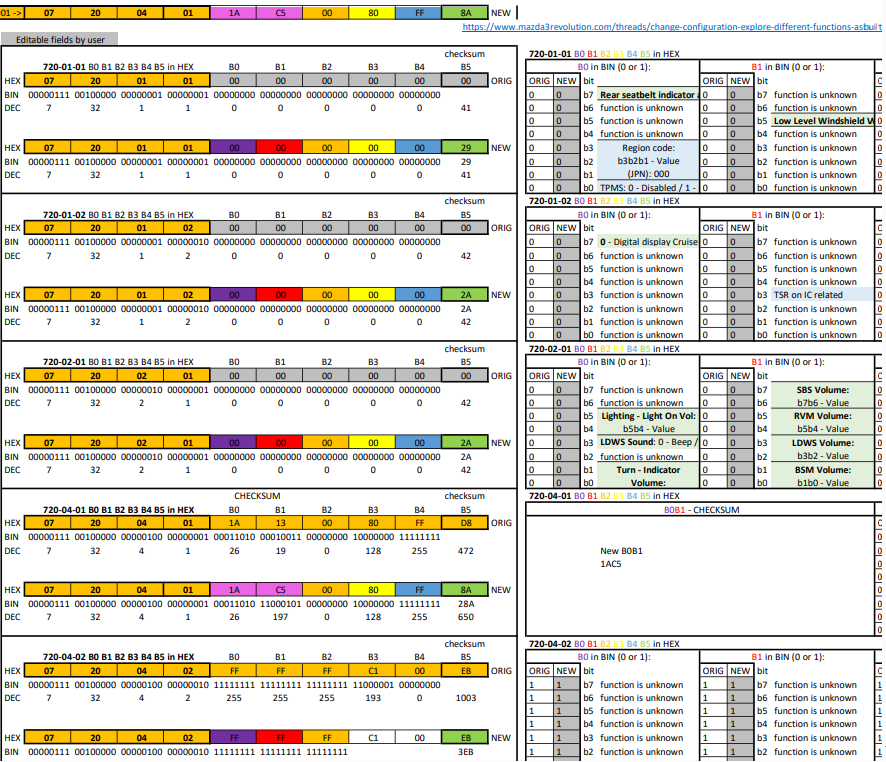Screen dimensions: 886x762
Task: Click the 'RVM Volume:' cell
Action: 823,416
